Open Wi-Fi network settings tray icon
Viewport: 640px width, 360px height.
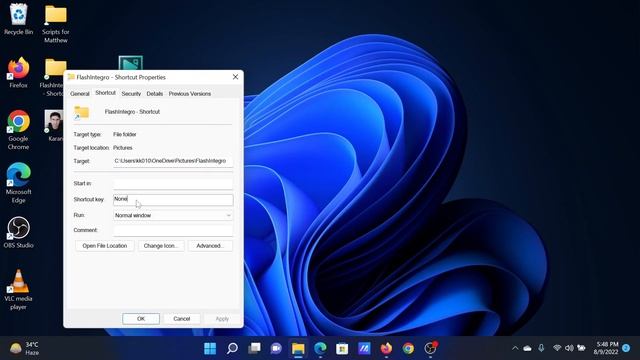coord(557,348)
